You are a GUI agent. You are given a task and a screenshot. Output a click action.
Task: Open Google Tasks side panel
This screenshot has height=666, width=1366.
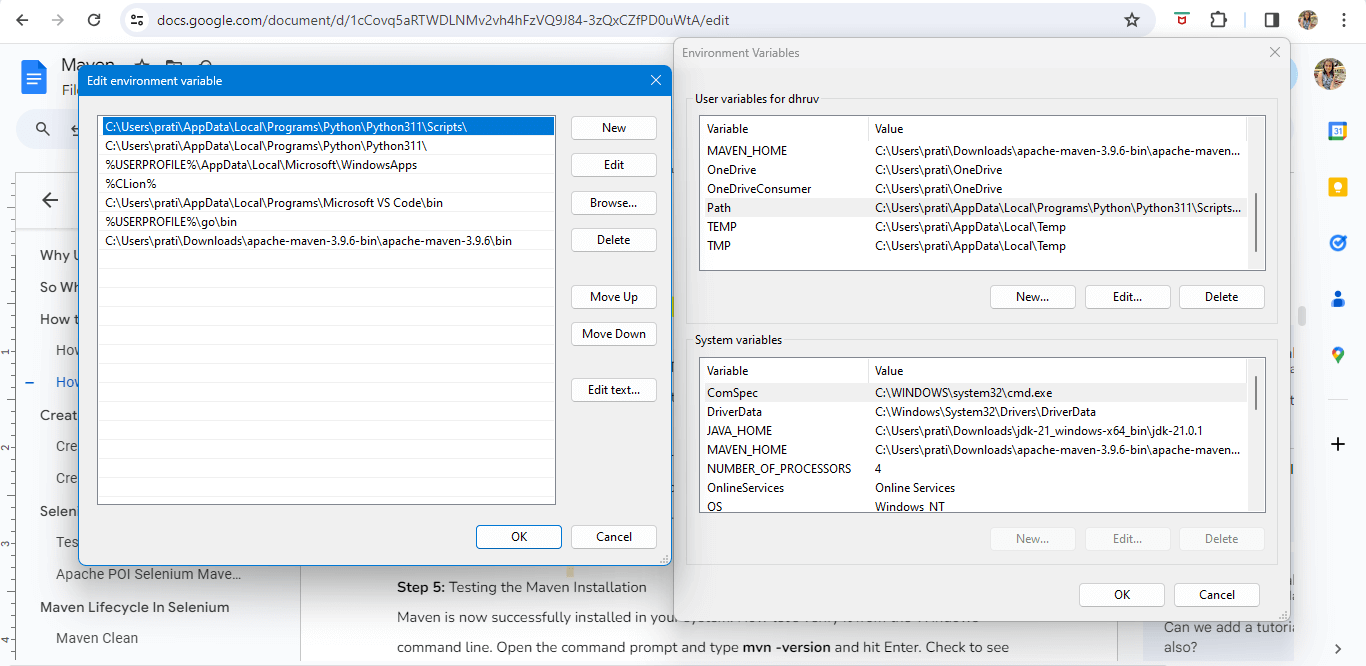coord(1337,242)
